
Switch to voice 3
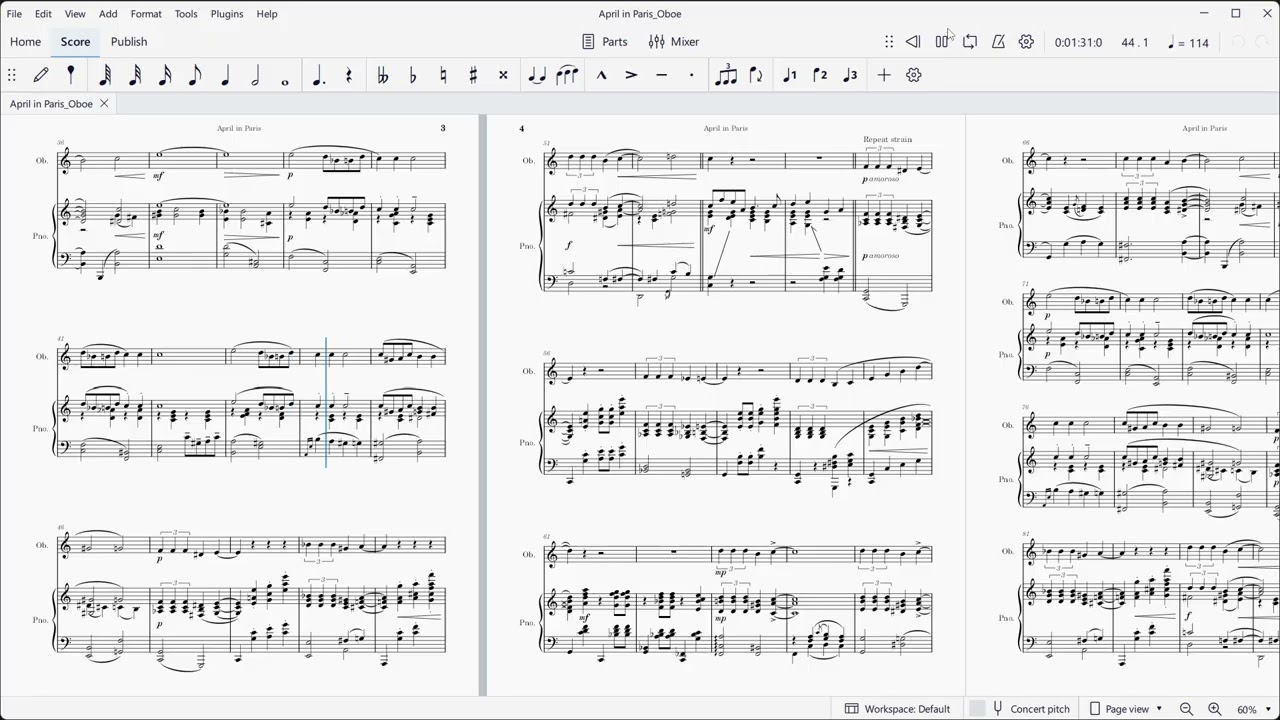click(850, 75)
